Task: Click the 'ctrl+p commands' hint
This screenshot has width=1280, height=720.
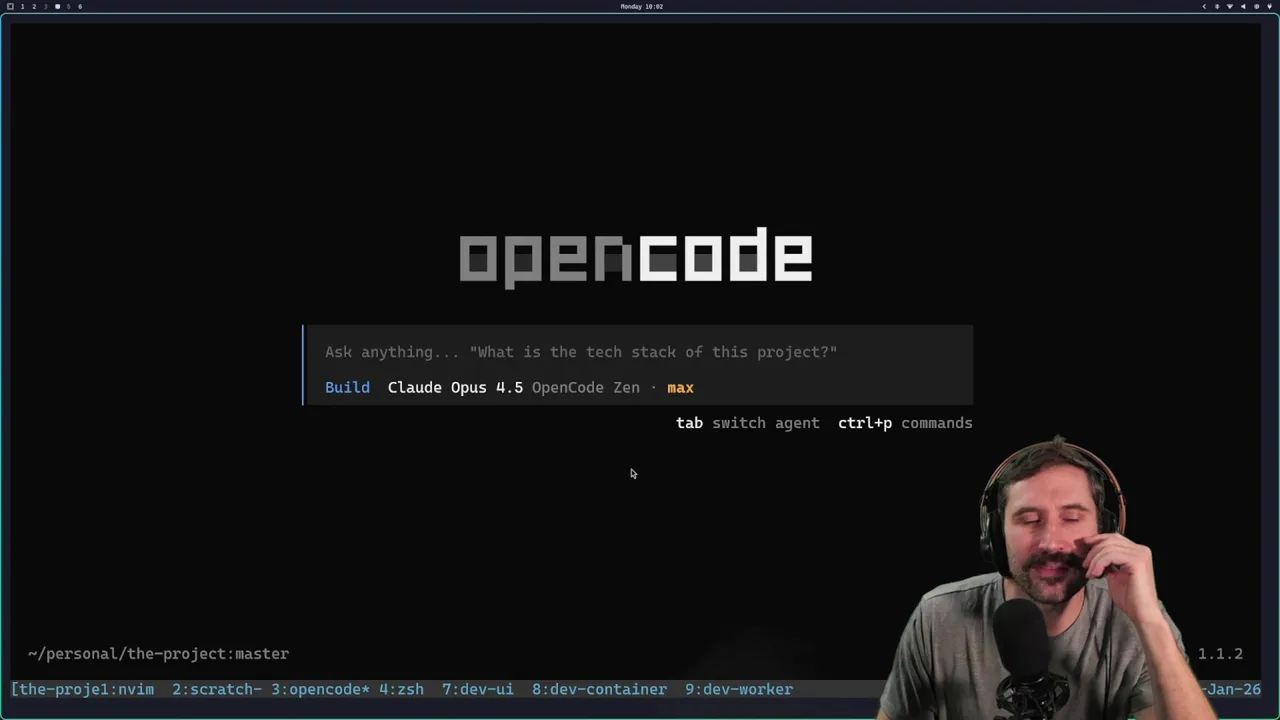Action: [x=905, y=423]
